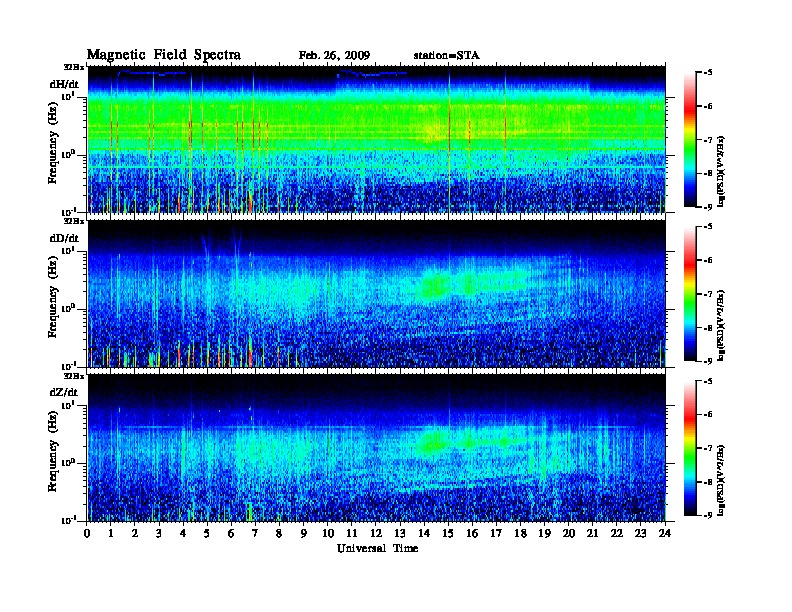Click the hour 5 tick label
The image size is (792, 612).
coord(207,533)
